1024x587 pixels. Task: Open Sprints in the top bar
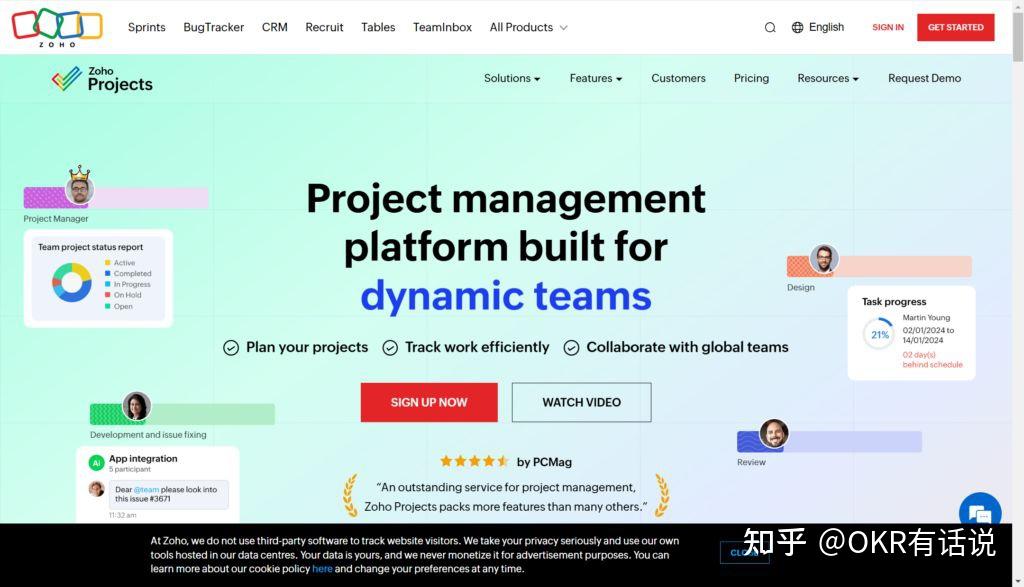coord(146,27)
